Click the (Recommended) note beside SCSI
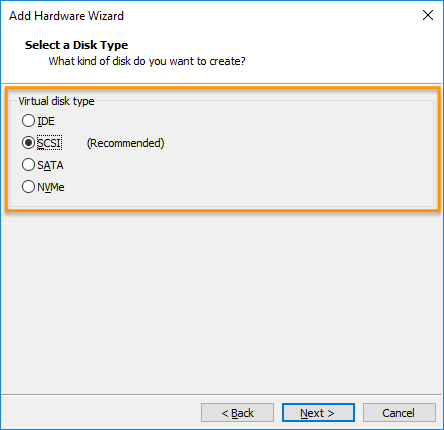 pyautogui.click(x=126, y=143)
